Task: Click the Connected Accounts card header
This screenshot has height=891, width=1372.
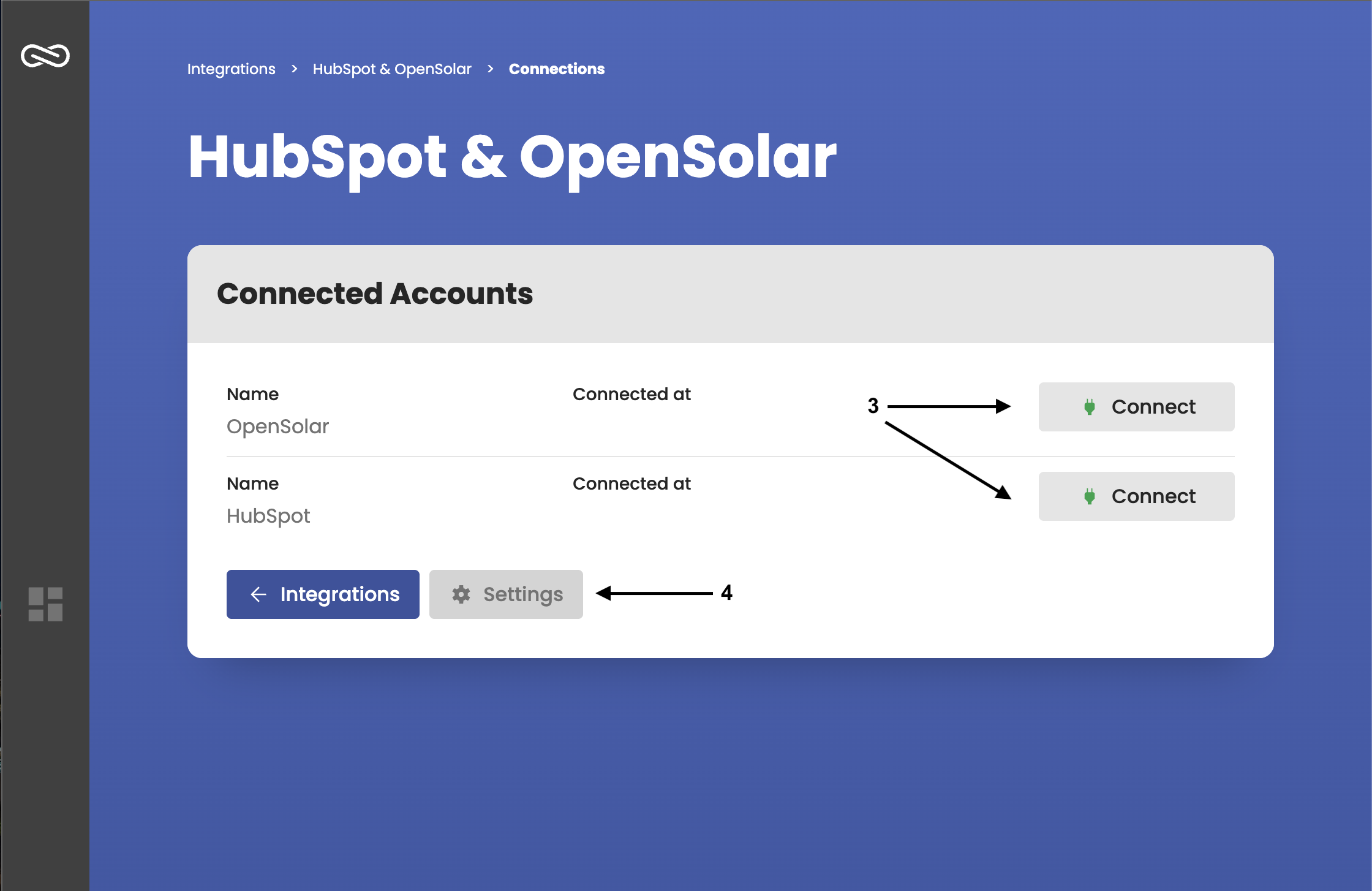Action: click(375, 294)
